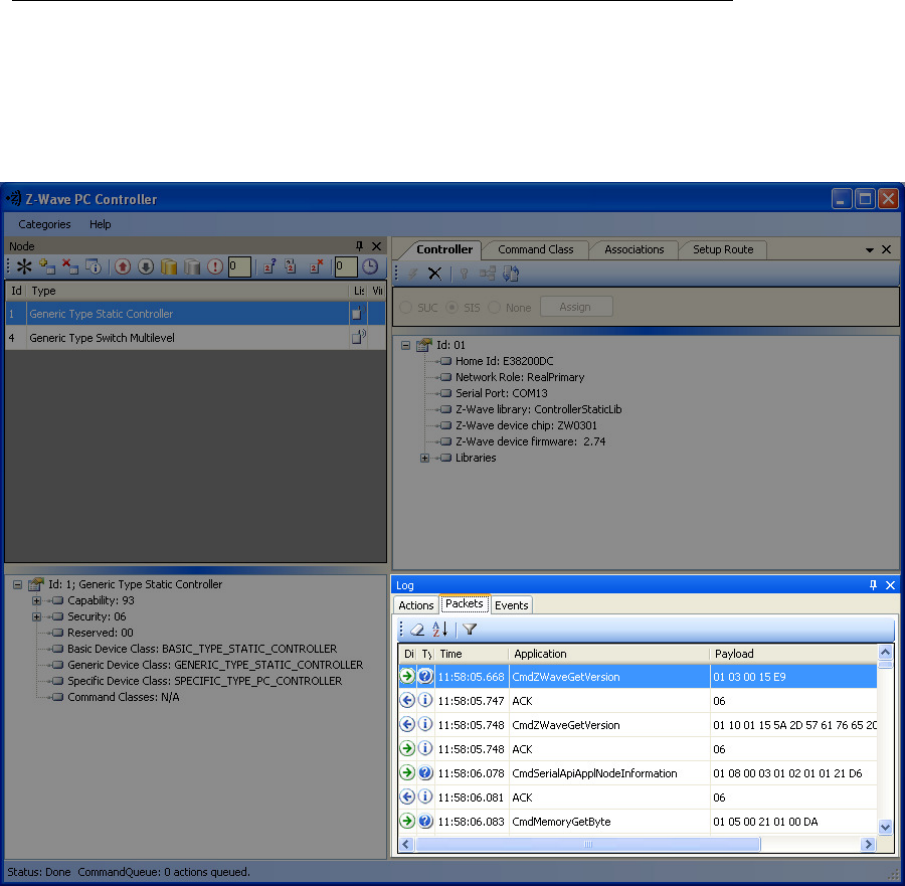Image resolution: width=905 pixels, height=886 pixels.
Task: Click the disabled lightning icon in Controller toolbar
Action: click(413, 274)
